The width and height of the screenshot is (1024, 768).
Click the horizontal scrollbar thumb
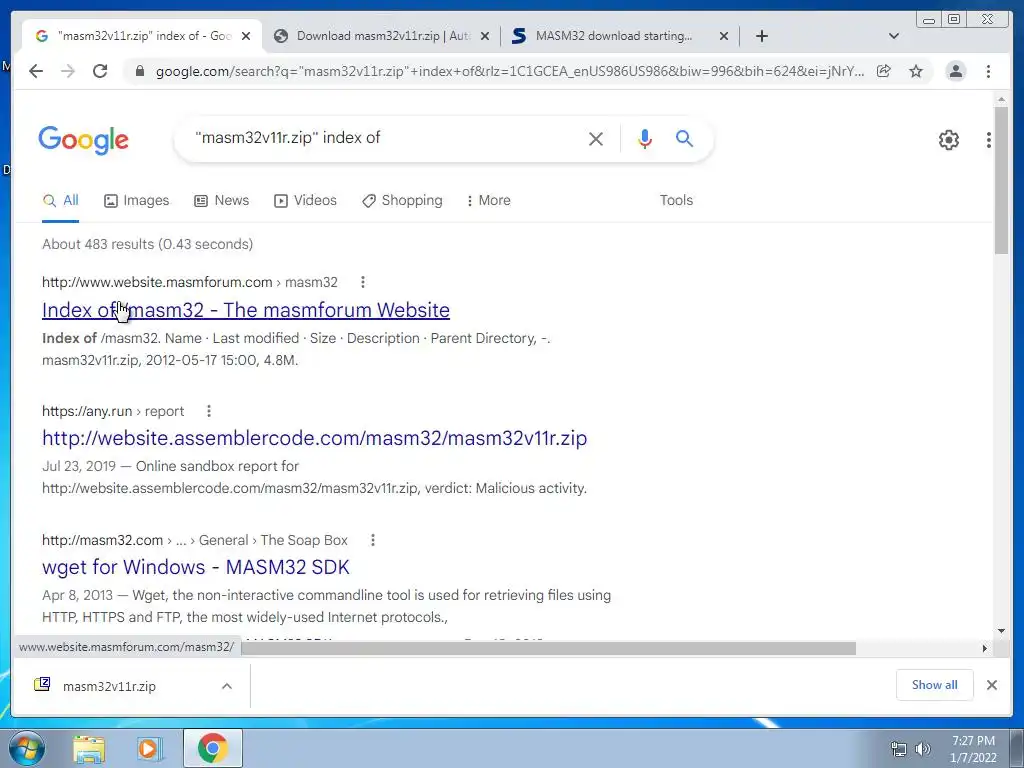point(549,648)
